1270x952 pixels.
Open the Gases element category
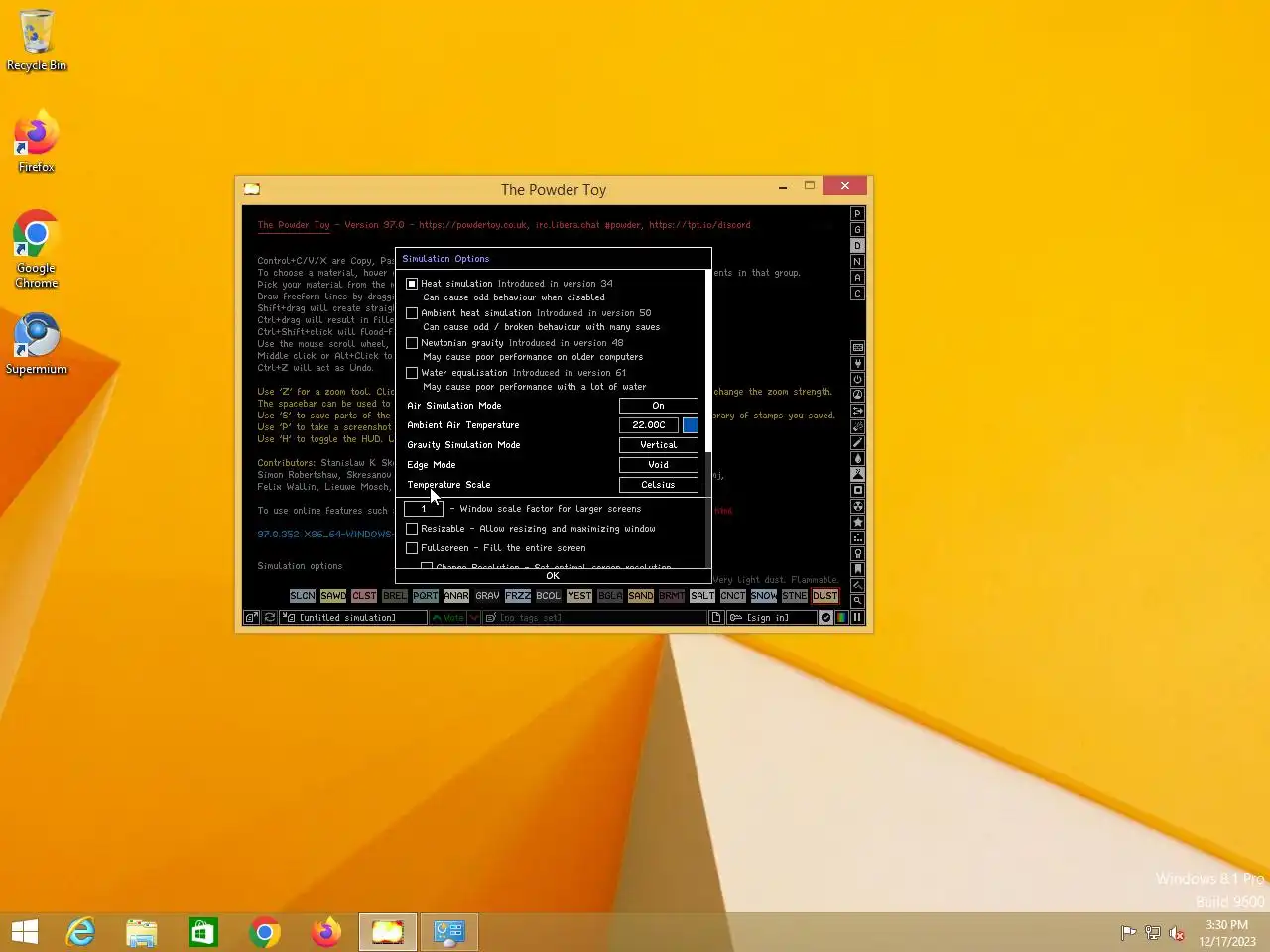coord(858,442)
